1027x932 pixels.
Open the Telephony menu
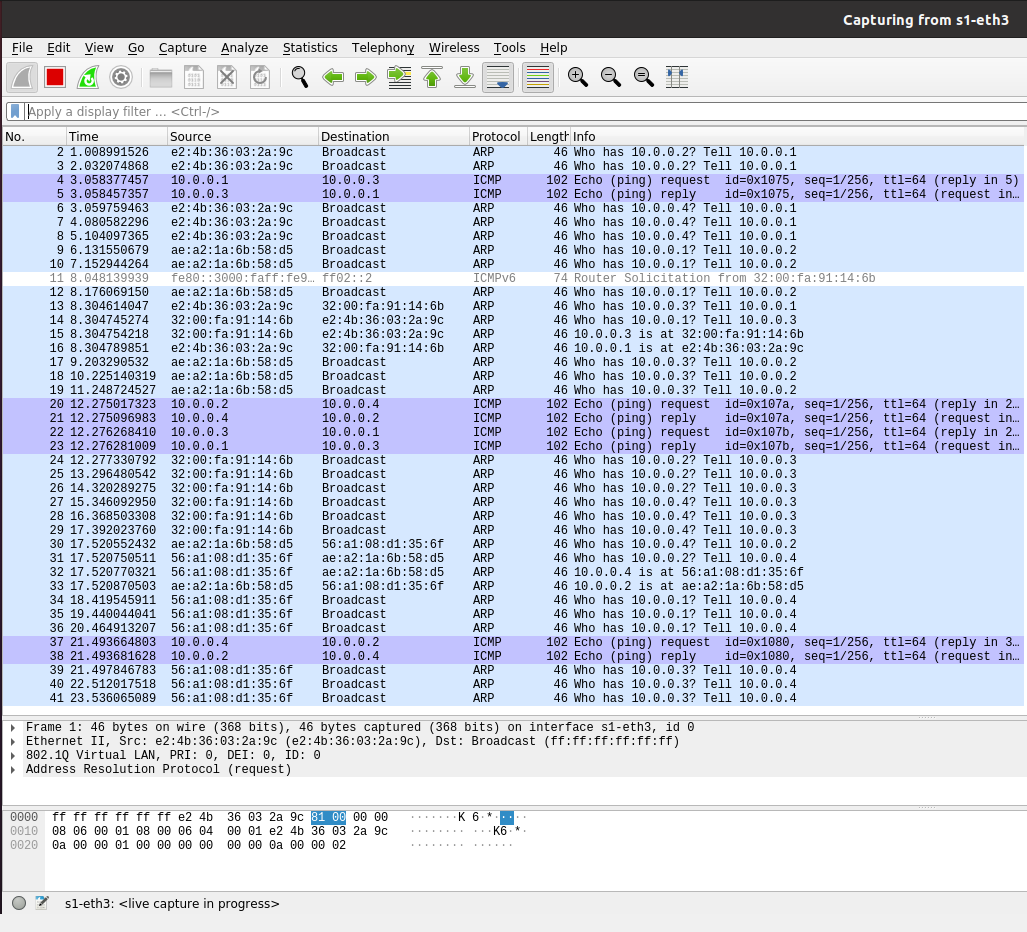383,48
